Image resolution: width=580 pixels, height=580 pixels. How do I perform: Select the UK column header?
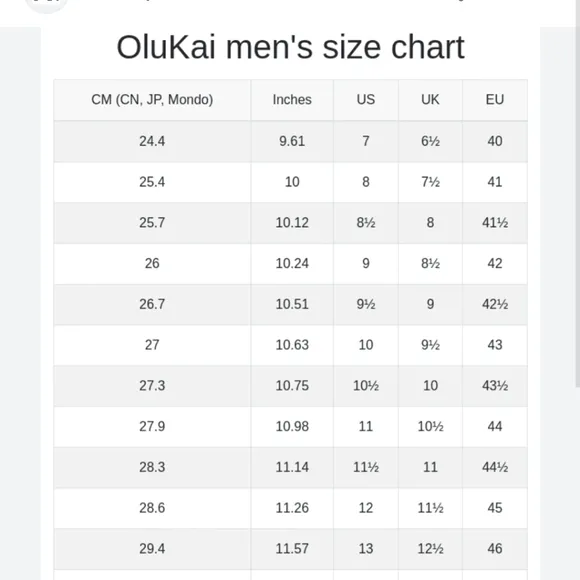pos(430,100)
